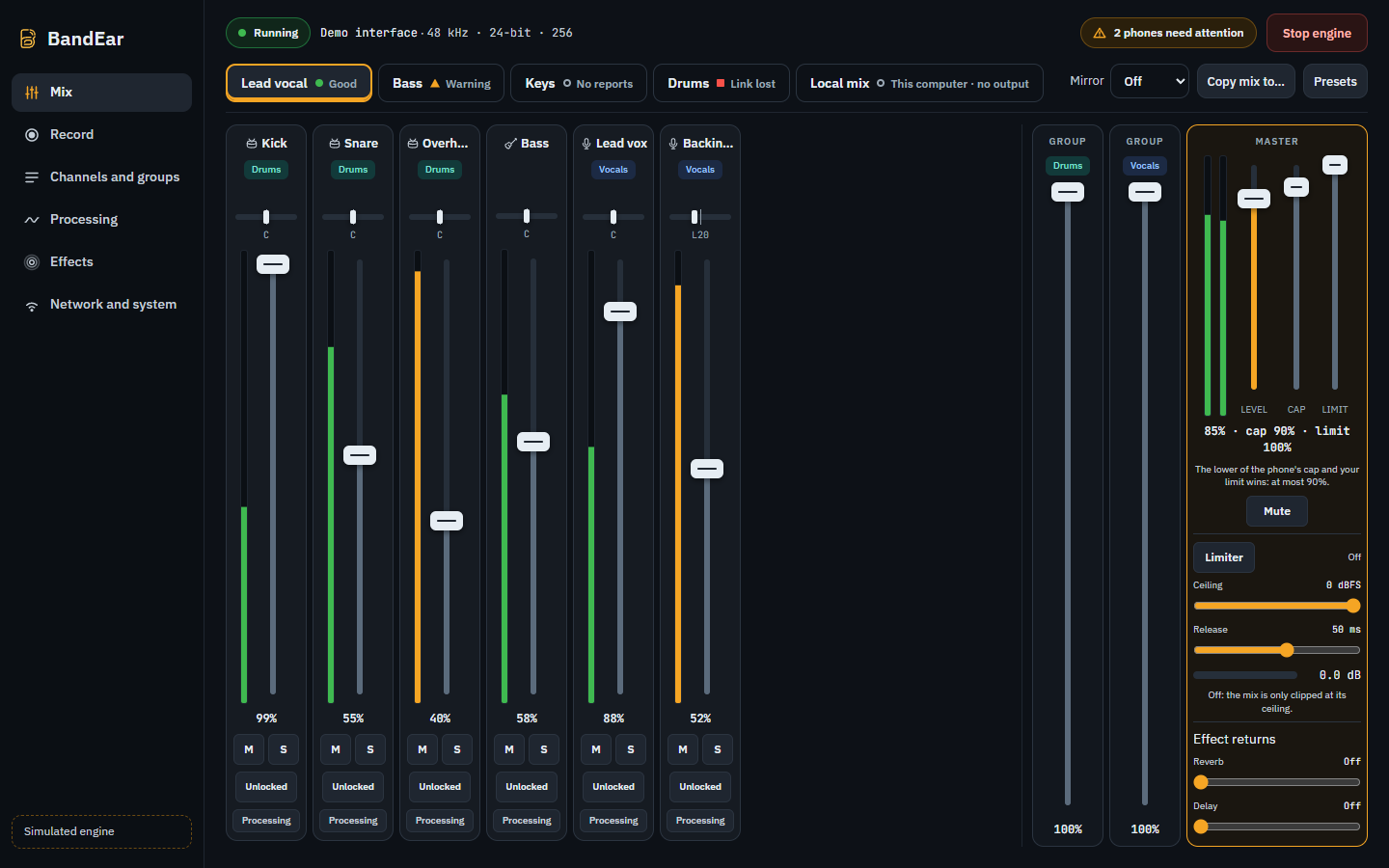This screenshot has height=868, width=1389.
Task: Click Unlocked on the Bass channel
Action: coord(527,787)
